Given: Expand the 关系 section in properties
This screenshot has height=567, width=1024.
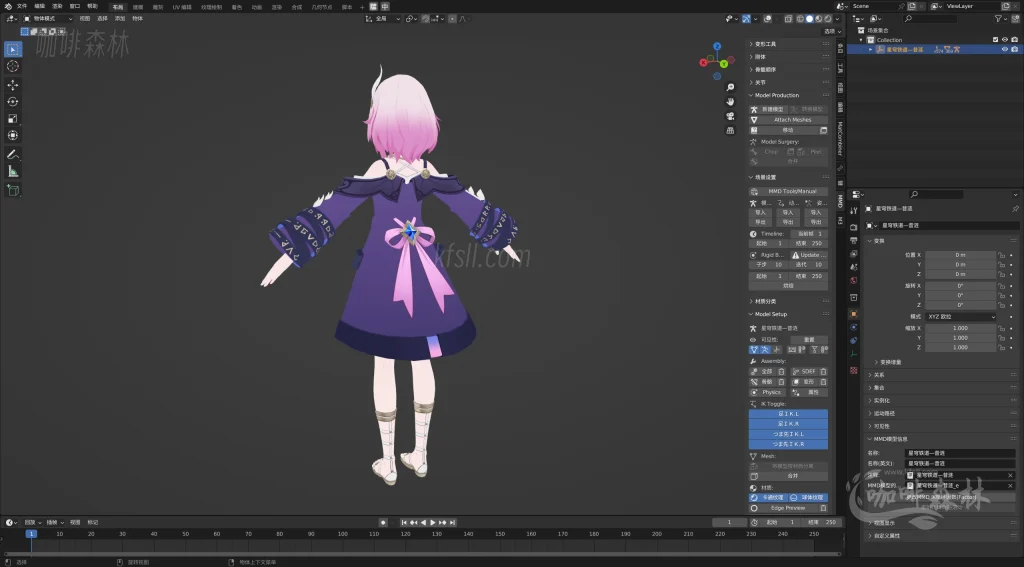Looking at the screenshot, I should [x=879, y=375].
